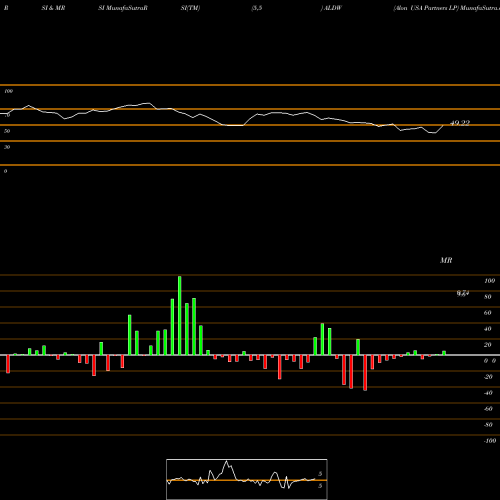
Task: Click the -20 label on MR axis
Action: point(488,377)
